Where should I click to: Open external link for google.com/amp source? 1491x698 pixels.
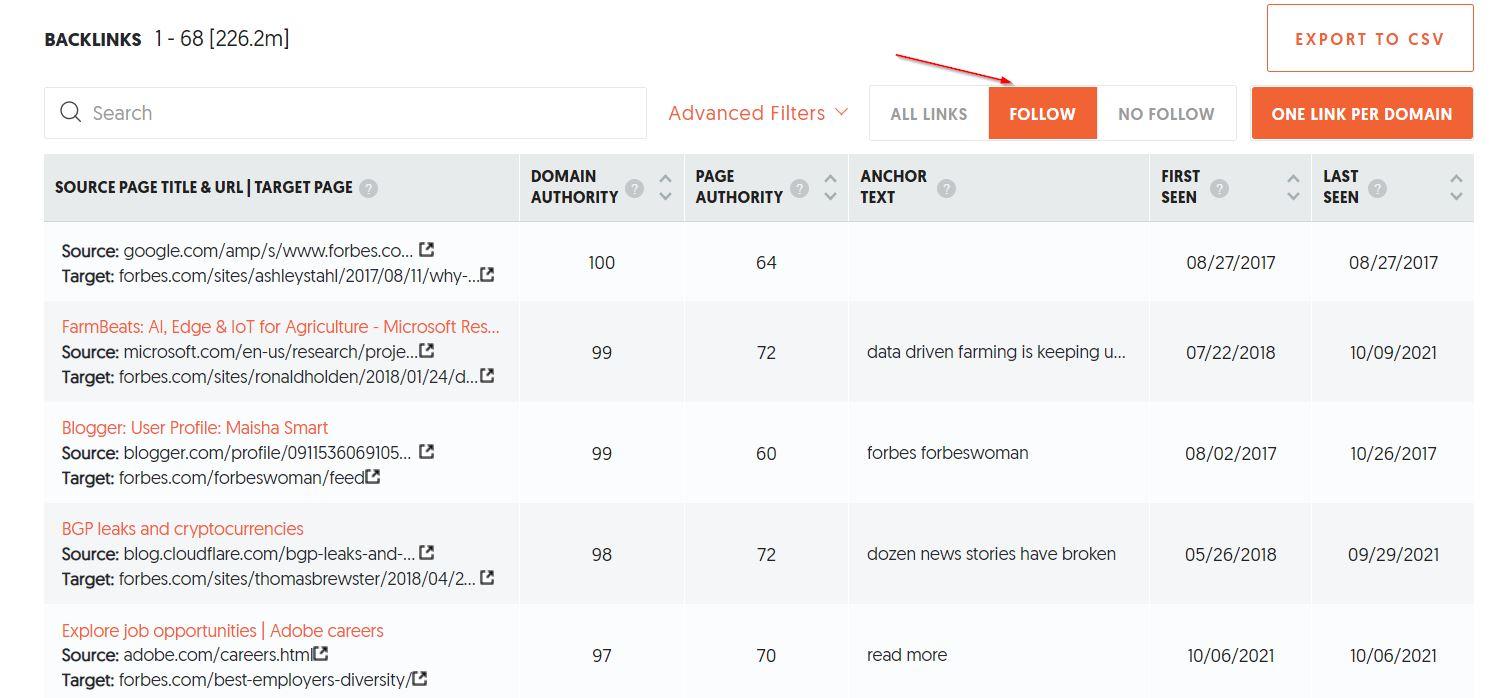point(427,249)
